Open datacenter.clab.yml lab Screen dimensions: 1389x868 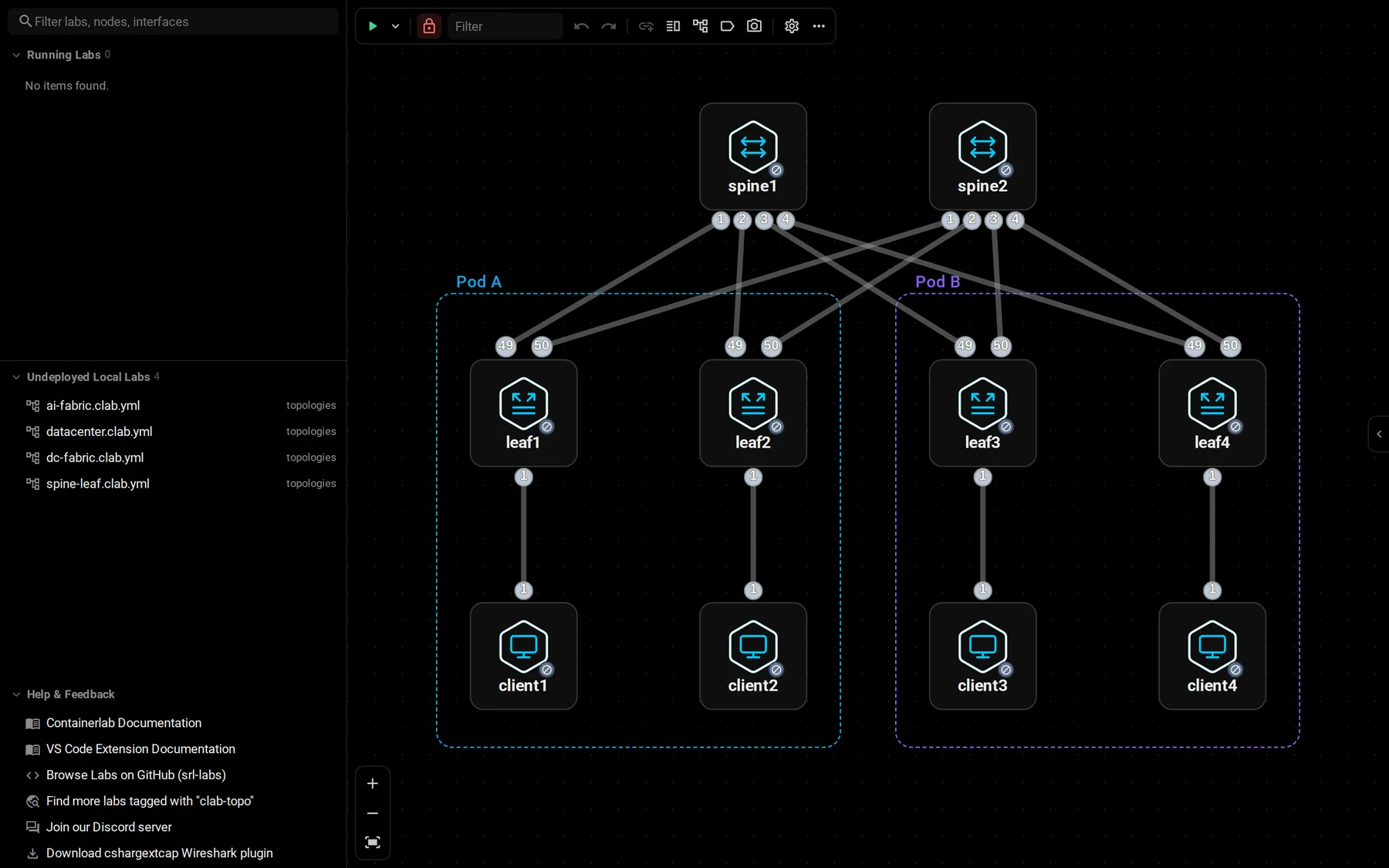tap(174, 432)
